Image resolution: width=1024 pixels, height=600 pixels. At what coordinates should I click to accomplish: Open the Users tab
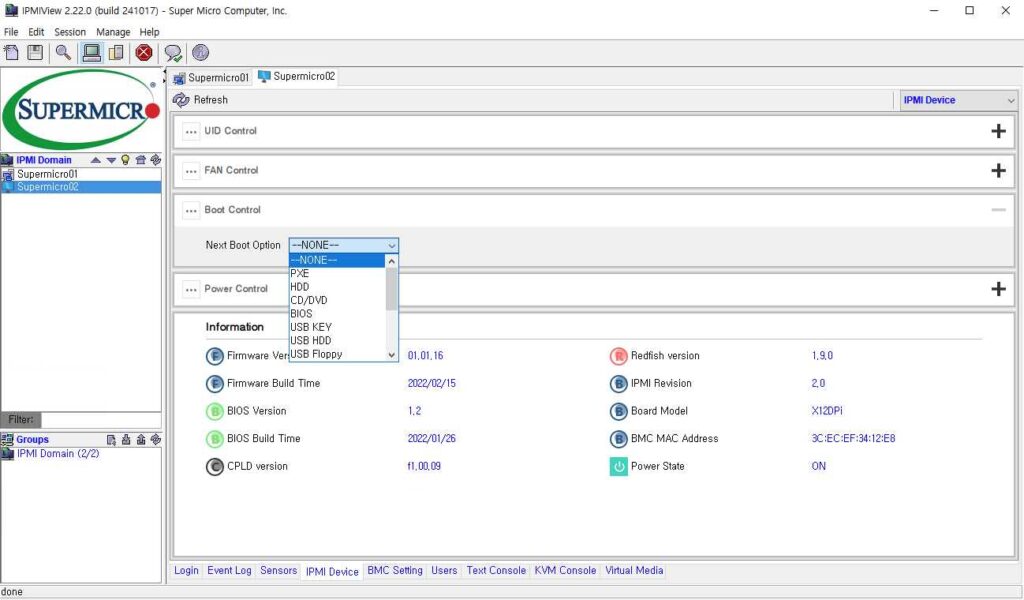tap(444, 571)
